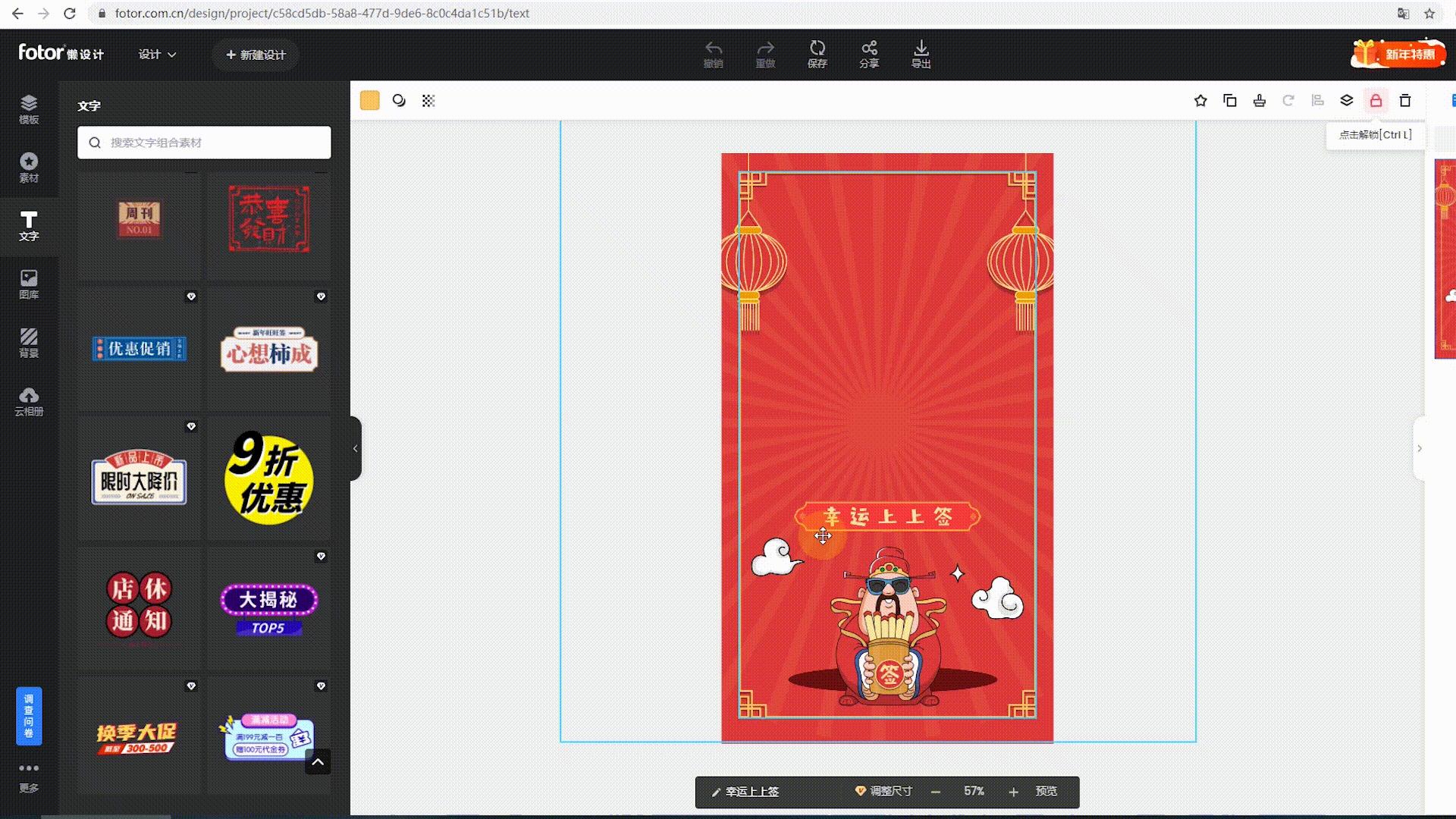This screenshot has width=1456, height=819.
Task: Click the god of wealth character
Action: pos(889,627)
